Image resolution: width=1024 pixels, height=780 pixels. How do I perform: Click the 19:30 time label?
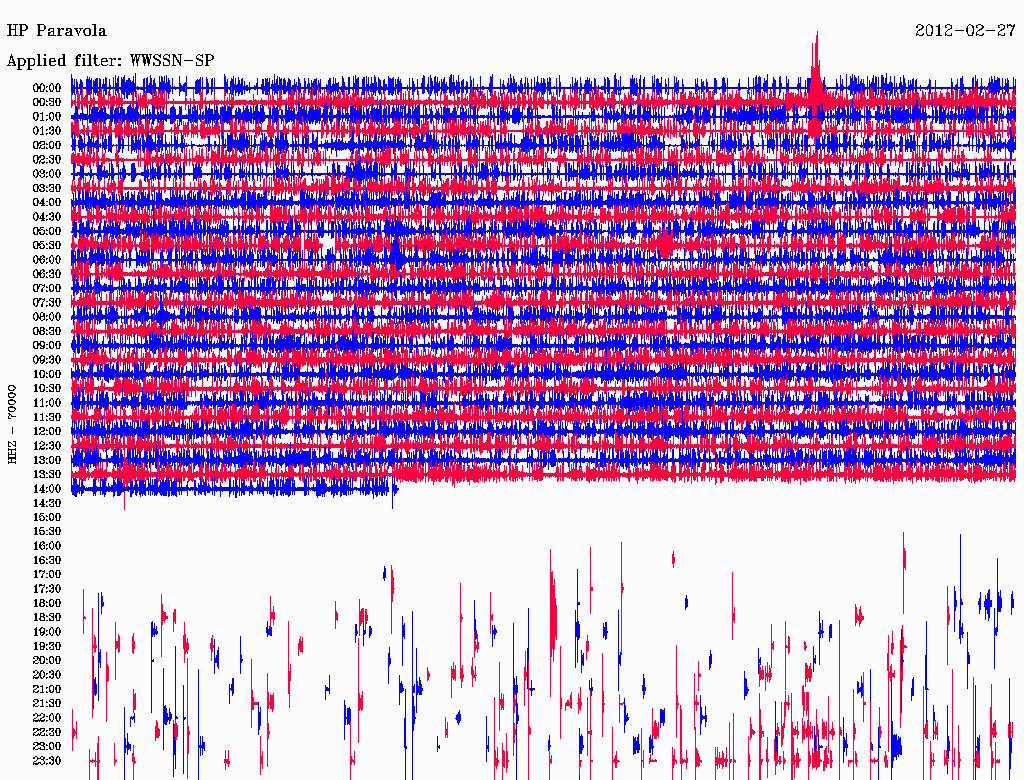point(47,646)
